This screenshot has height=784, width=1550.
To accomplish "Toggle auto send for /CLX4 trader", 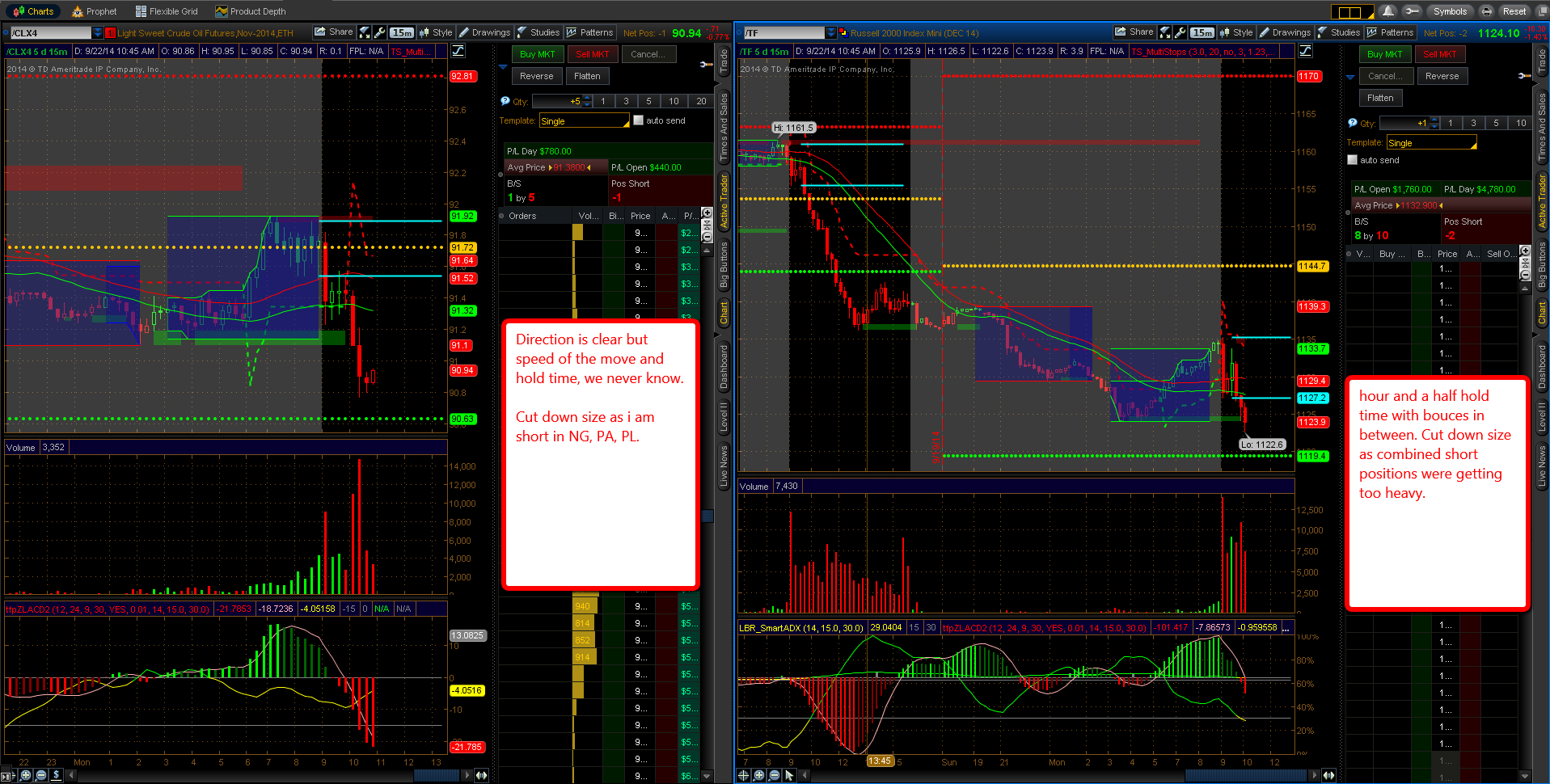I will tap(638, 120).
